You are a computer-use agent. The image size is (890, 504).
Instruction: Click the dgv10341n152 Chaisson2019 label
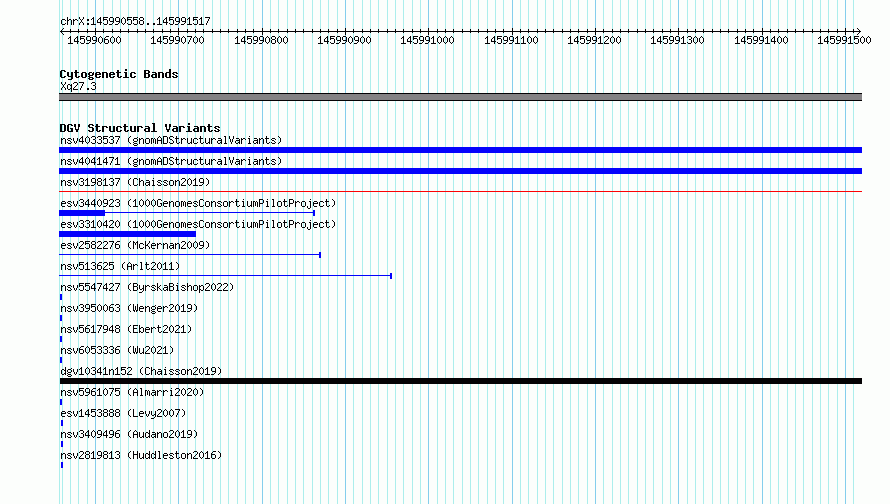click(141, 371)
